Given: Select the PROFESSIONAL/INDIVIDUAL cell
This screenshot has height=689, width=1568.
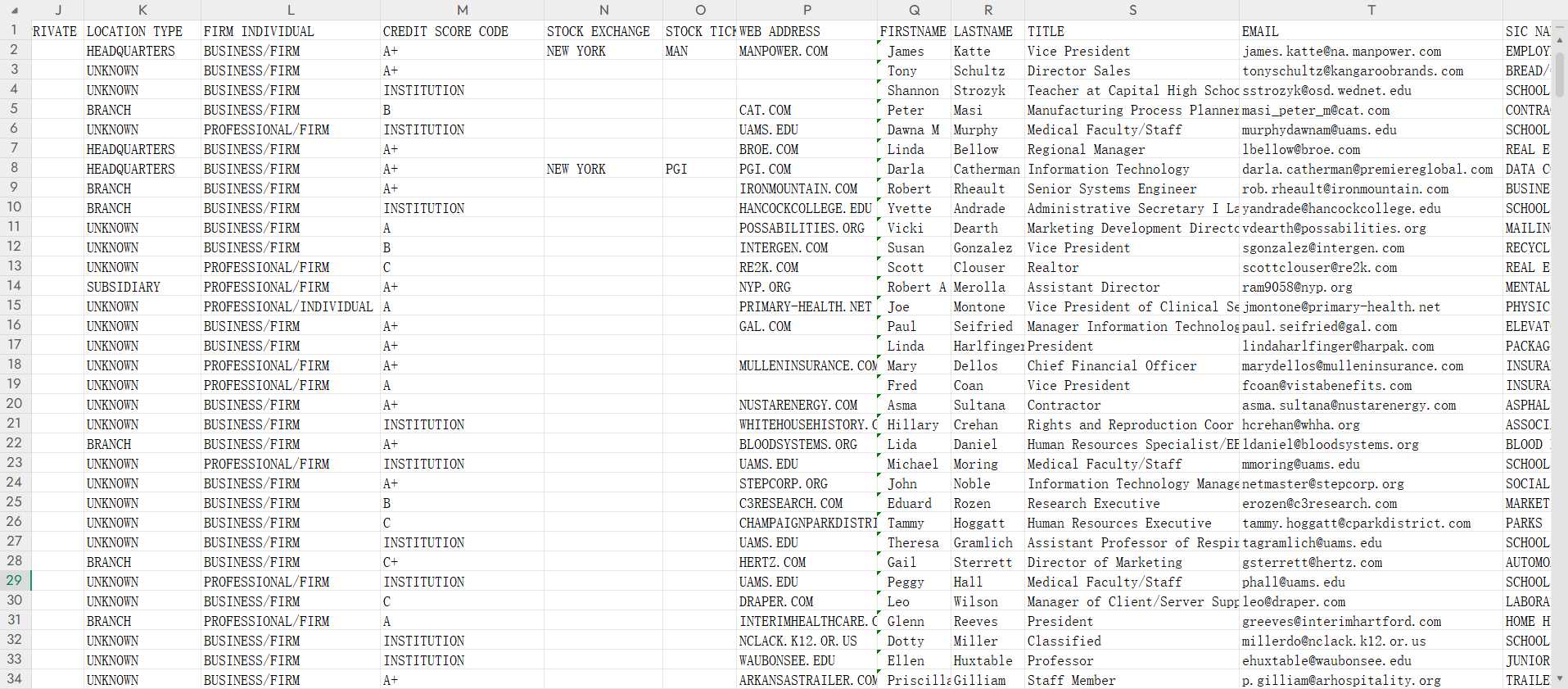Looking at the screenshot, I should pos(291,306).
